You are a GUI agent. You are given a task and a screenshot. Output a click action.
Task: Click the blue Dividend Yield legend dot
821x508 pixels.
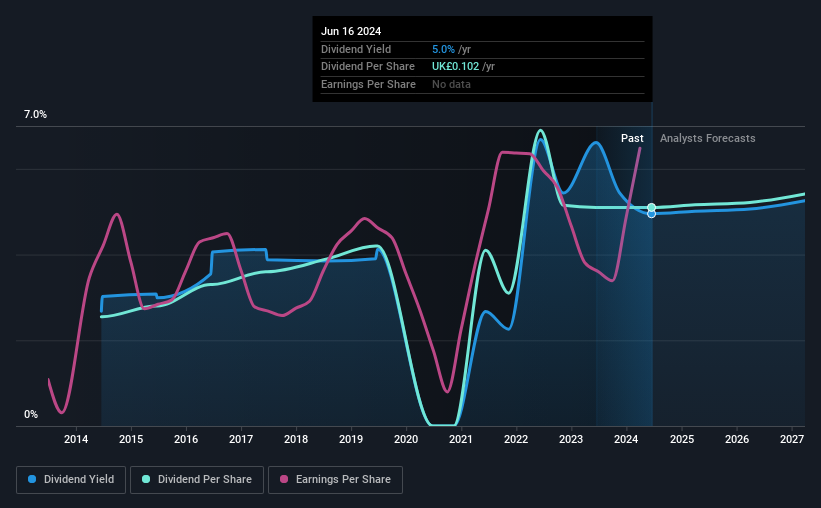[32, 479]
